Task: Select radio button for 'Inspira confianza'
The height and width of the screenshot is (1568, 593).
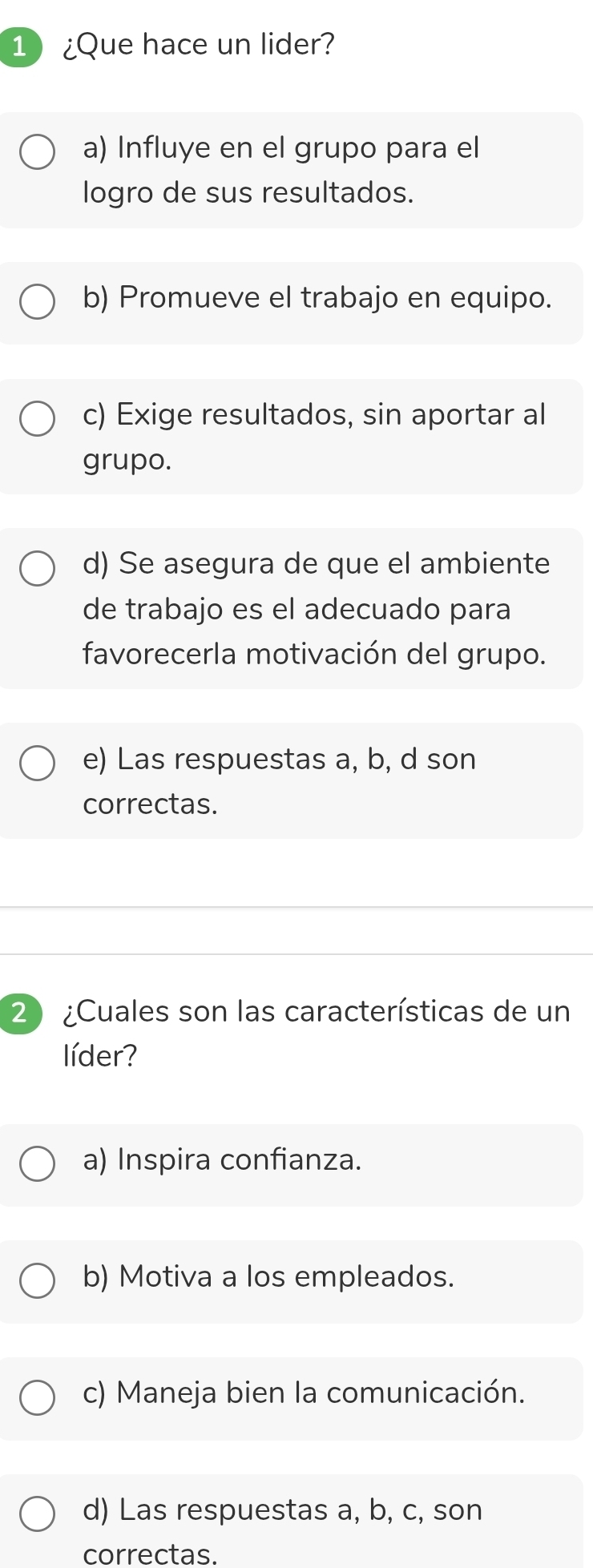Action: pos(37,1164)
